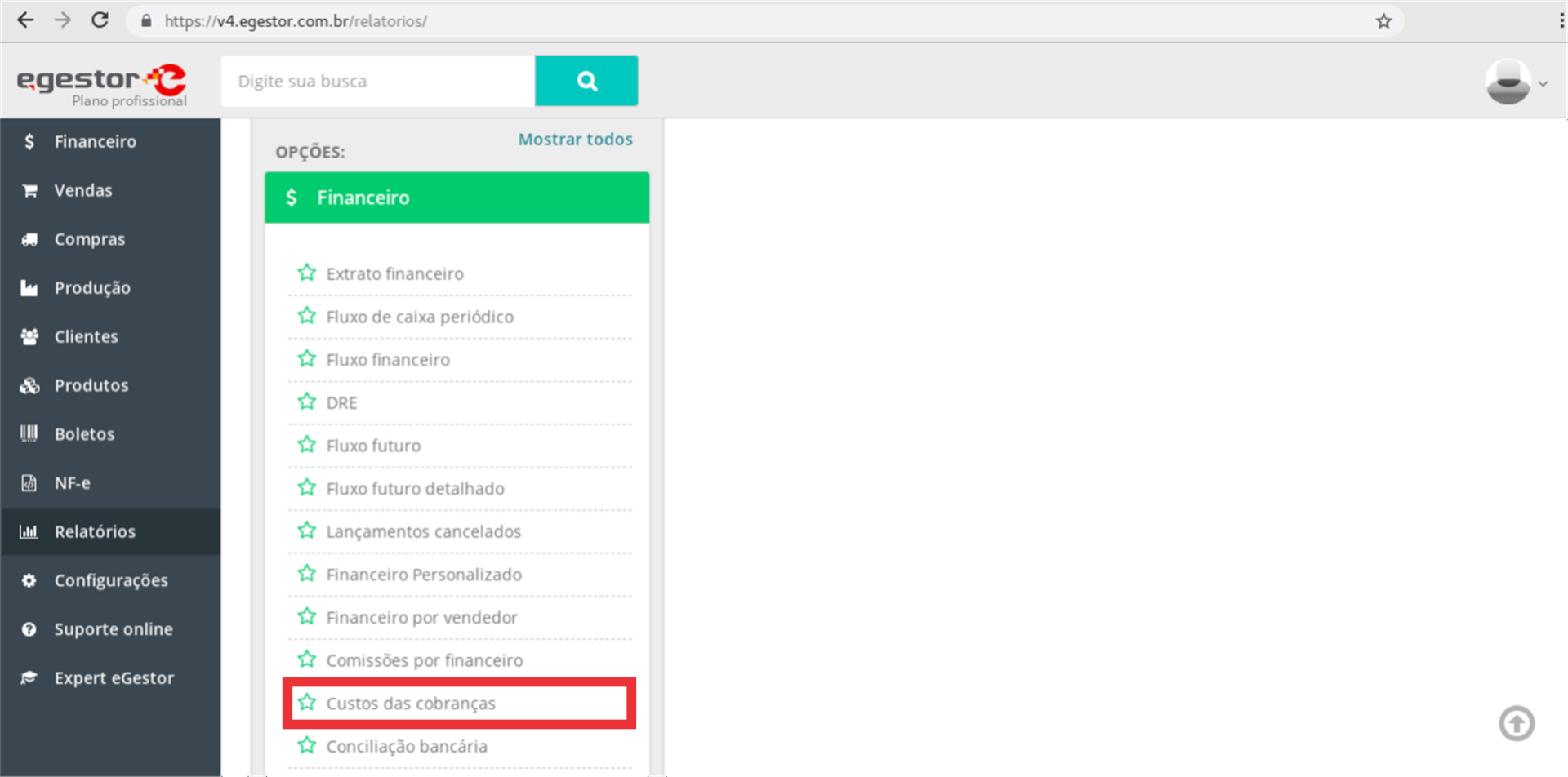The width and height of the screenshot is (1568, 777).
Task: Click the Mostrar todos link
Action: click(575, 140)
